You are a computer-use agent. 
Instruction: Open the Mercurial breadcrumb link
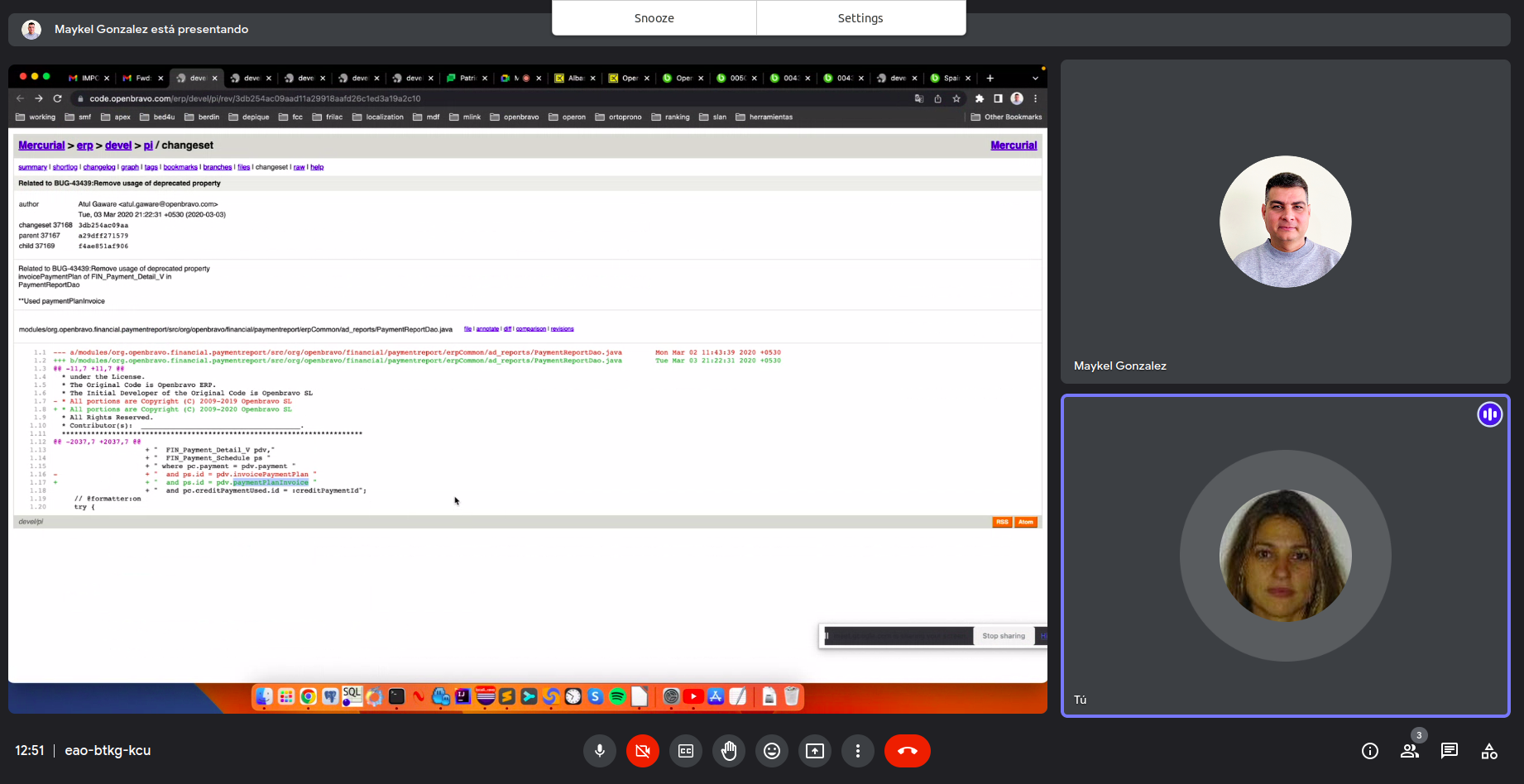41,146
